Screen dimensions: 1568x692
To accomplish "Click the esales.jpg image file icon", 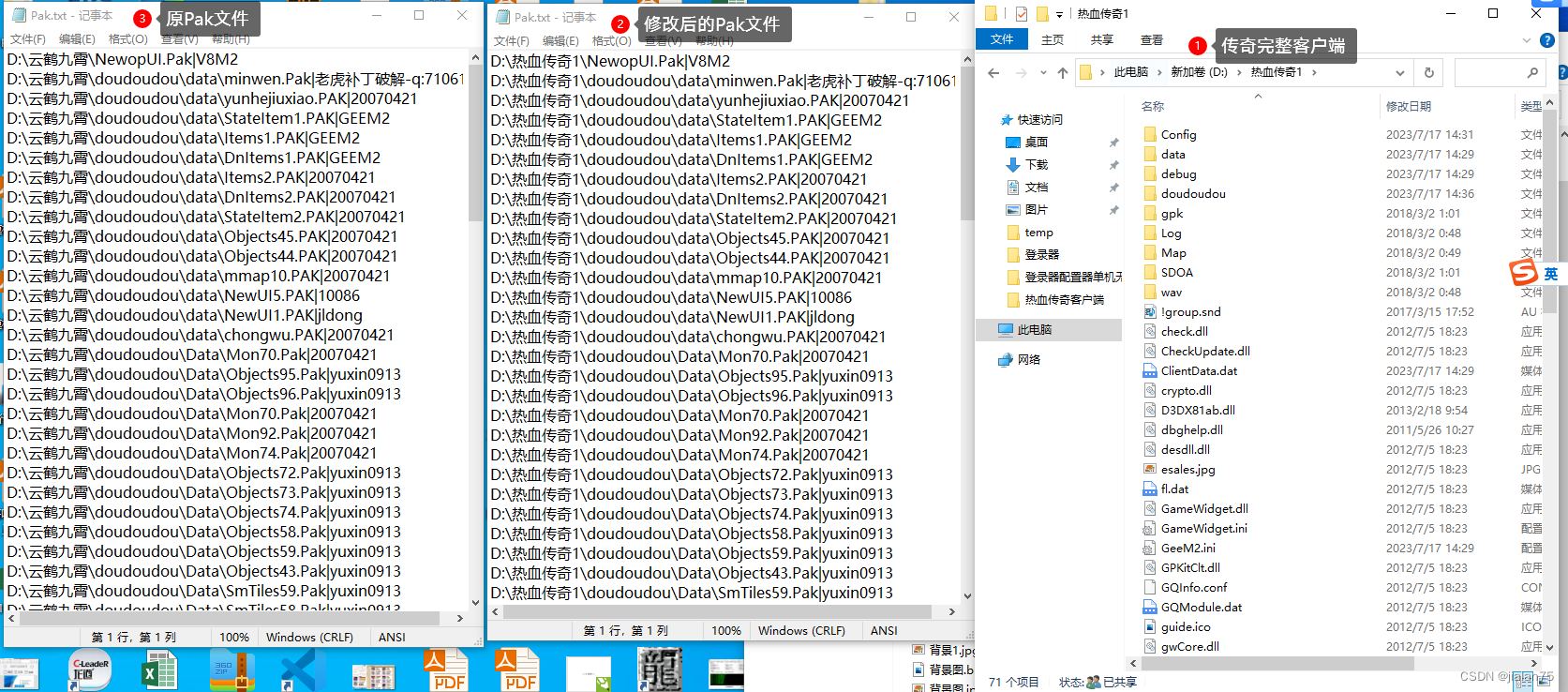I will [1150, 469].
